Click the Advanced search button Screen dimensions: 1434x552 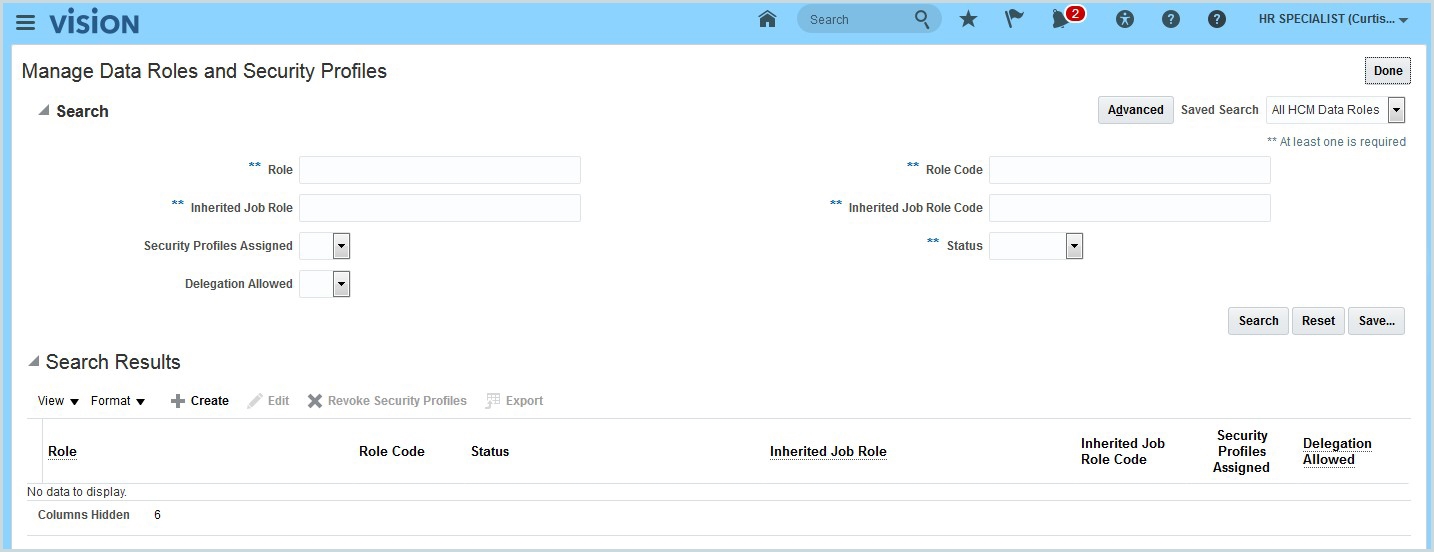click(x=1135, y=110)
